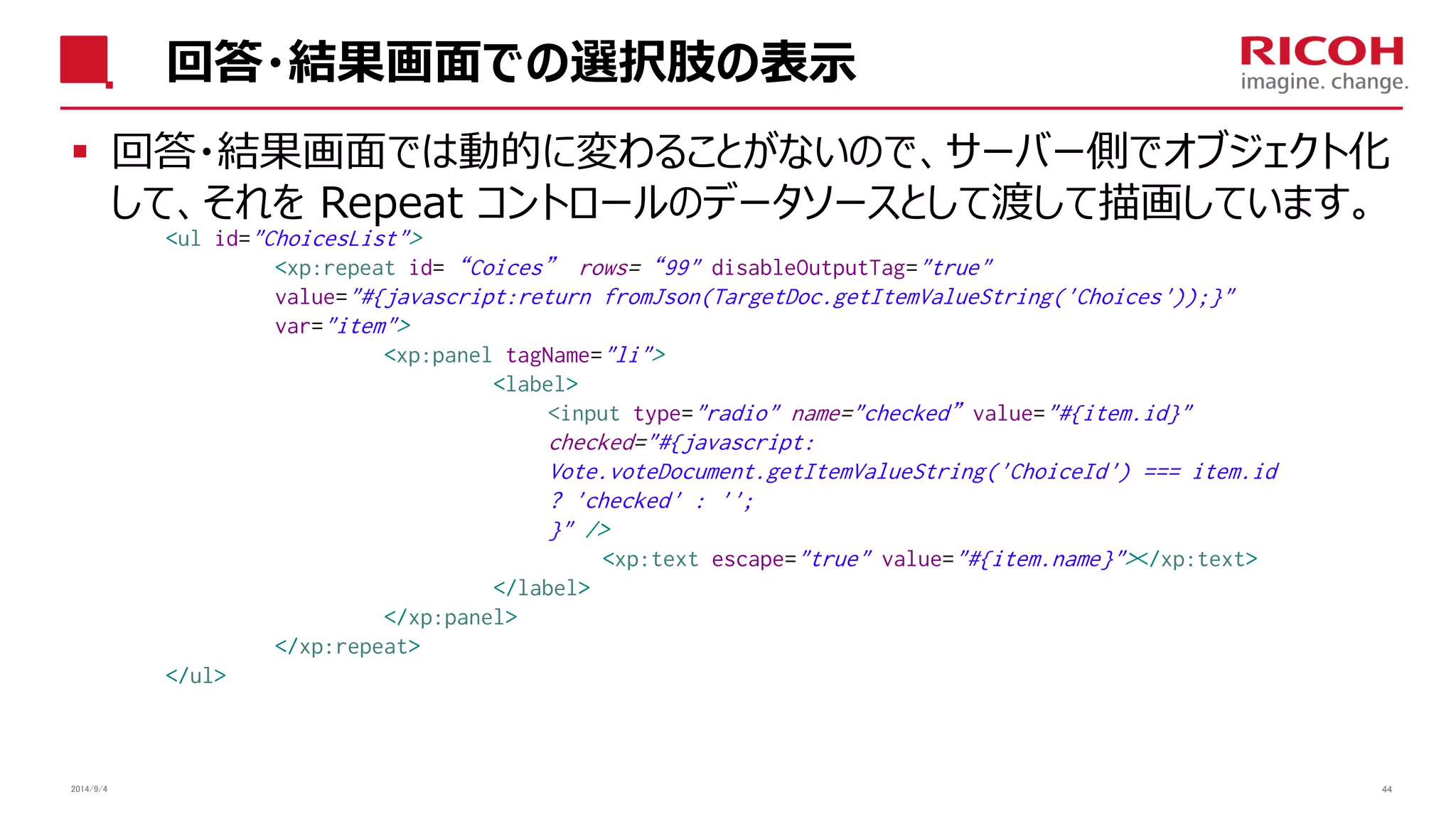Click the date 2014/9/4 footer
The width and height of the screenshot is (1456, 819).
(89, 789)
